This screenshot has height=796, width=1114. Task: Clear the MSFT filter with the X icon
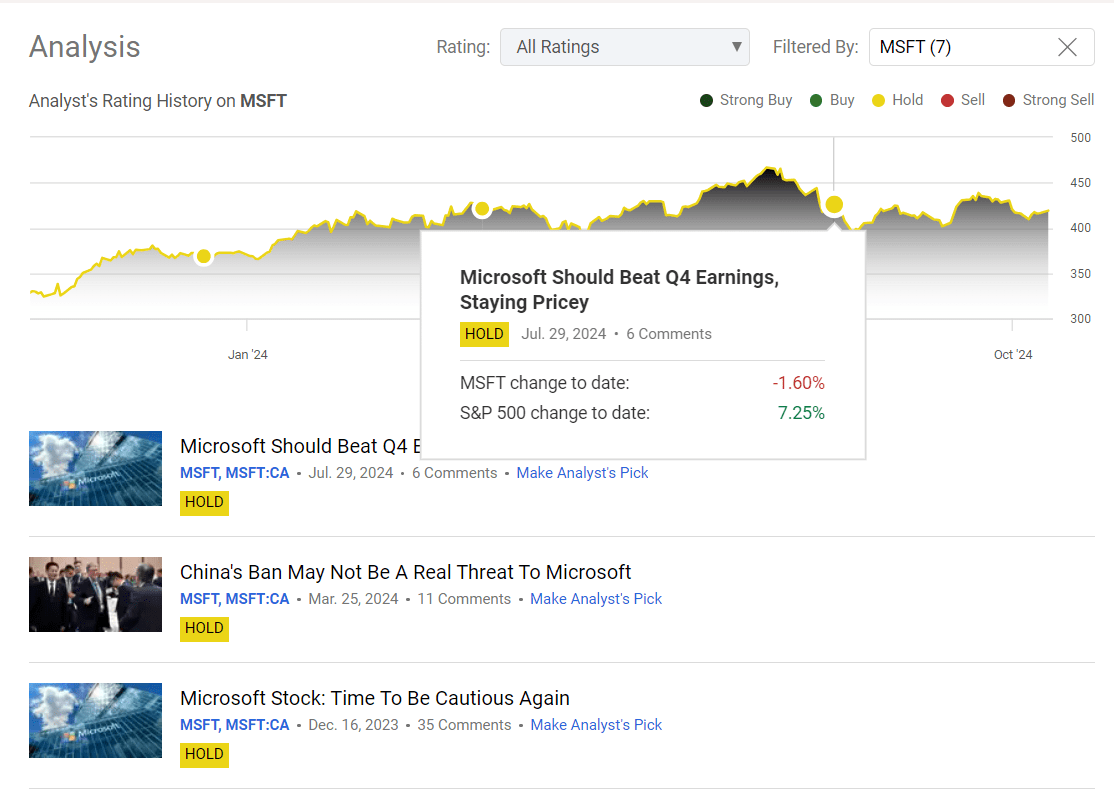pyautogui.click(x=1067, y=47)
